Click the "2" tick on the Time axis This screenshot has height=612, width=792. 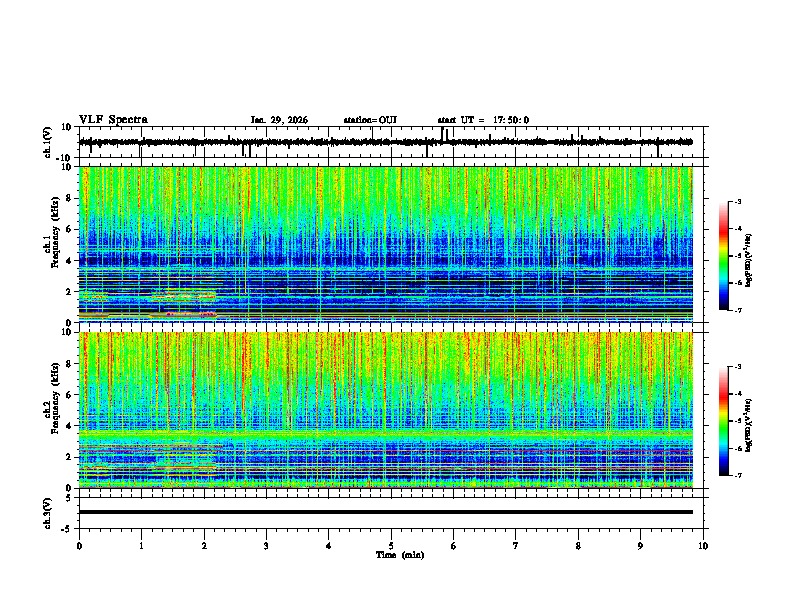point(204,545)
